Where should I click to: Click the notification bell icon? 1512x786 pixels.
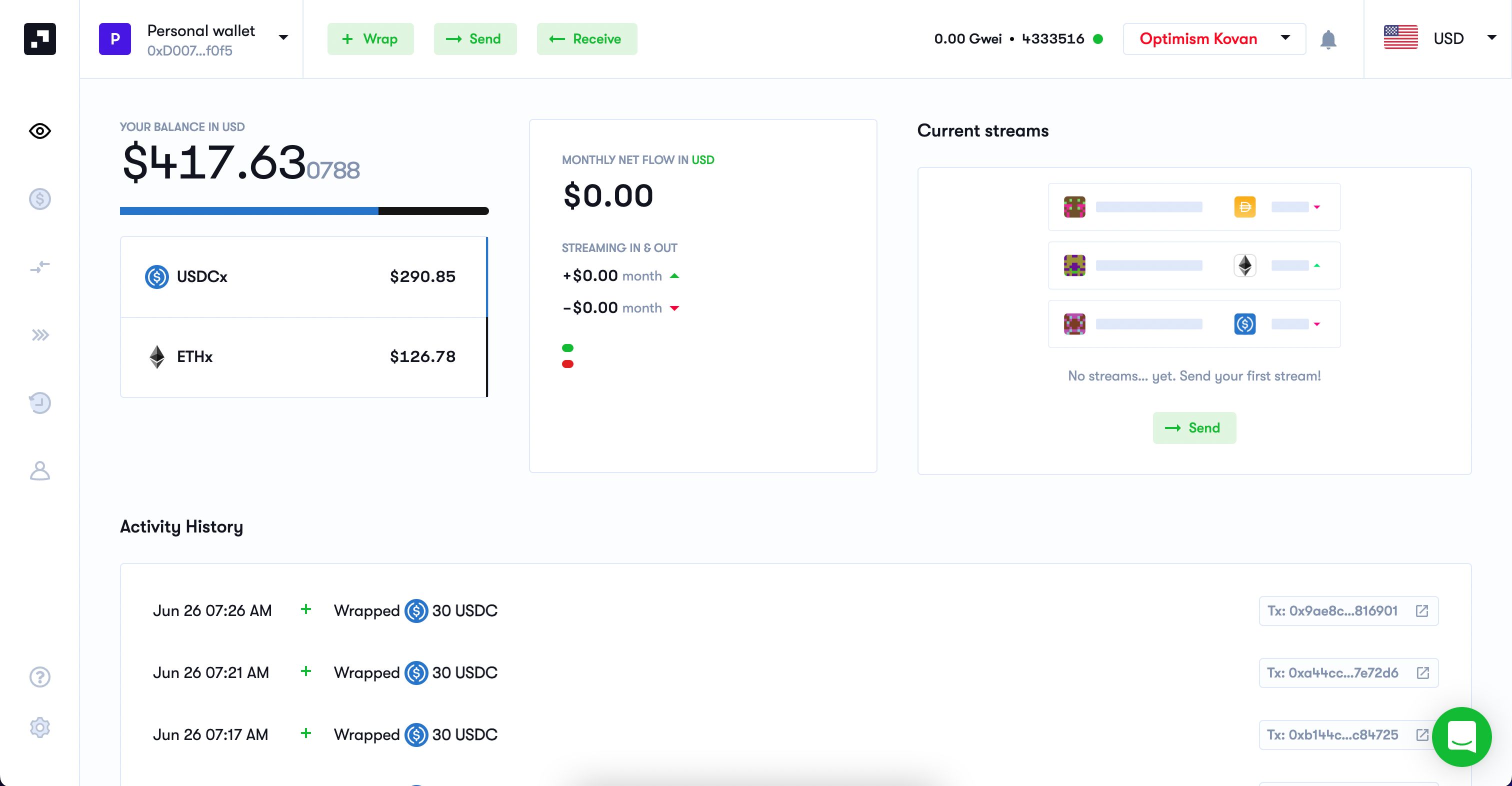point(1328,39)
